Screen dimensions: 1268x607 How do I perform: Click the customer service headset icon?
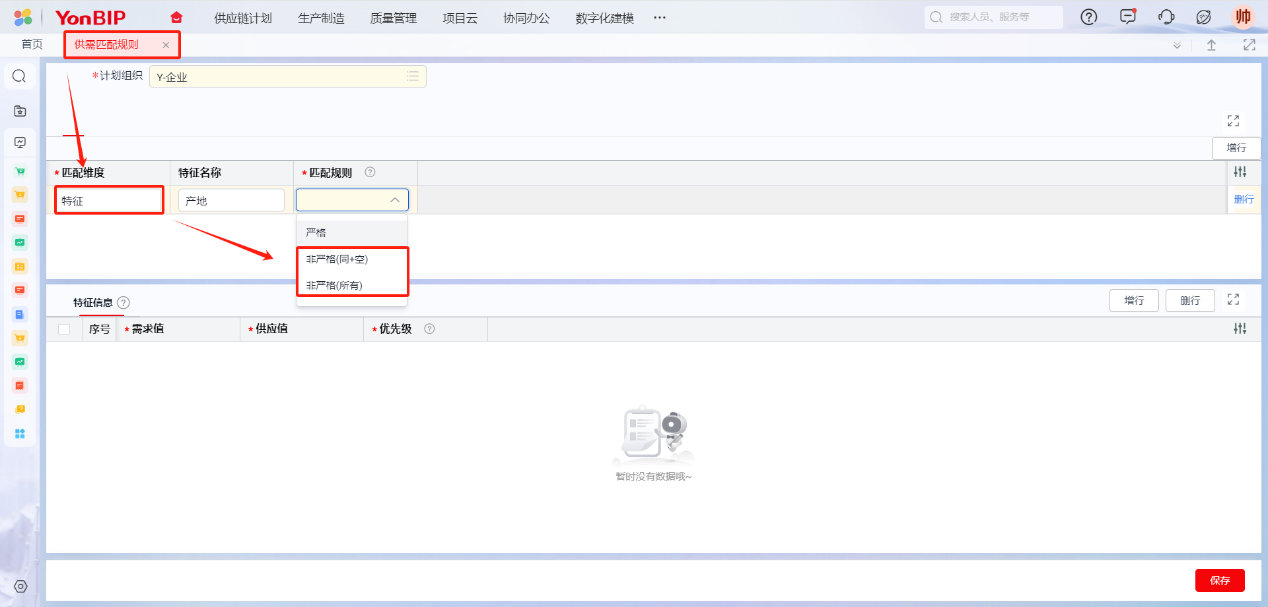point(1166,17)
